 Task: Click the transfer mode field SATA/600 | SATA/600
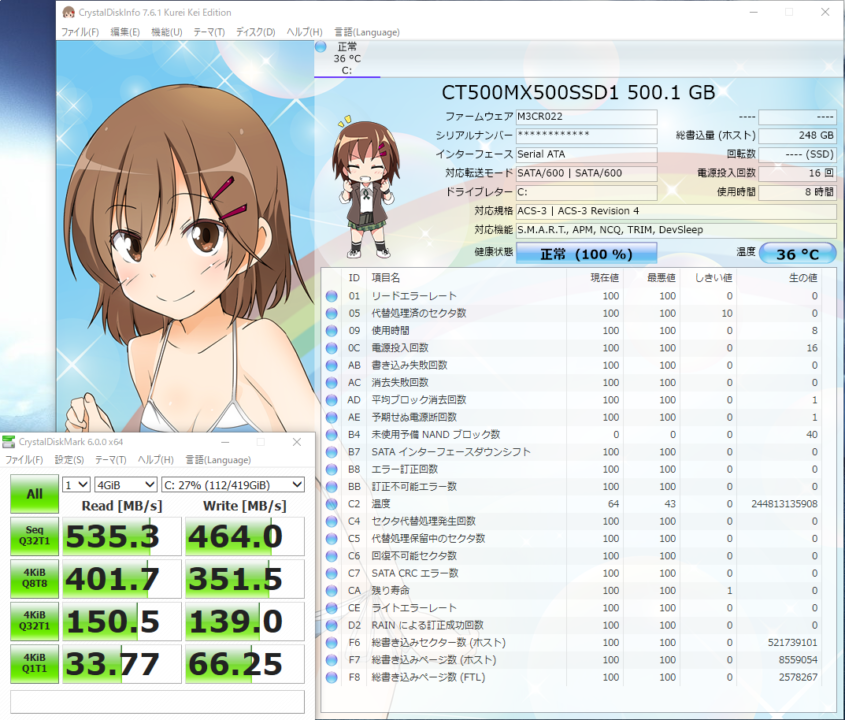[586, 173]
